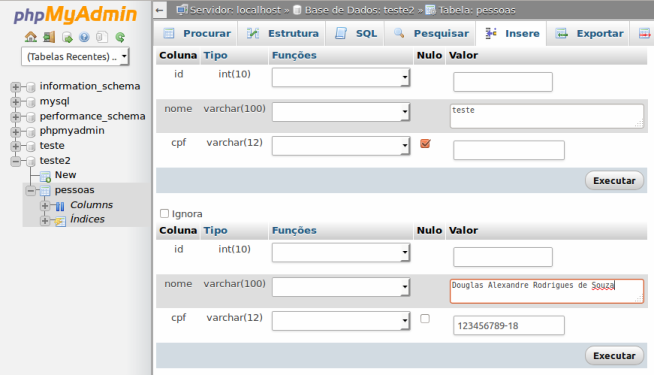The height and width of the screenshot is (375, 654).
Task: Click the Funções header link in second form
Action: [294, 231]
